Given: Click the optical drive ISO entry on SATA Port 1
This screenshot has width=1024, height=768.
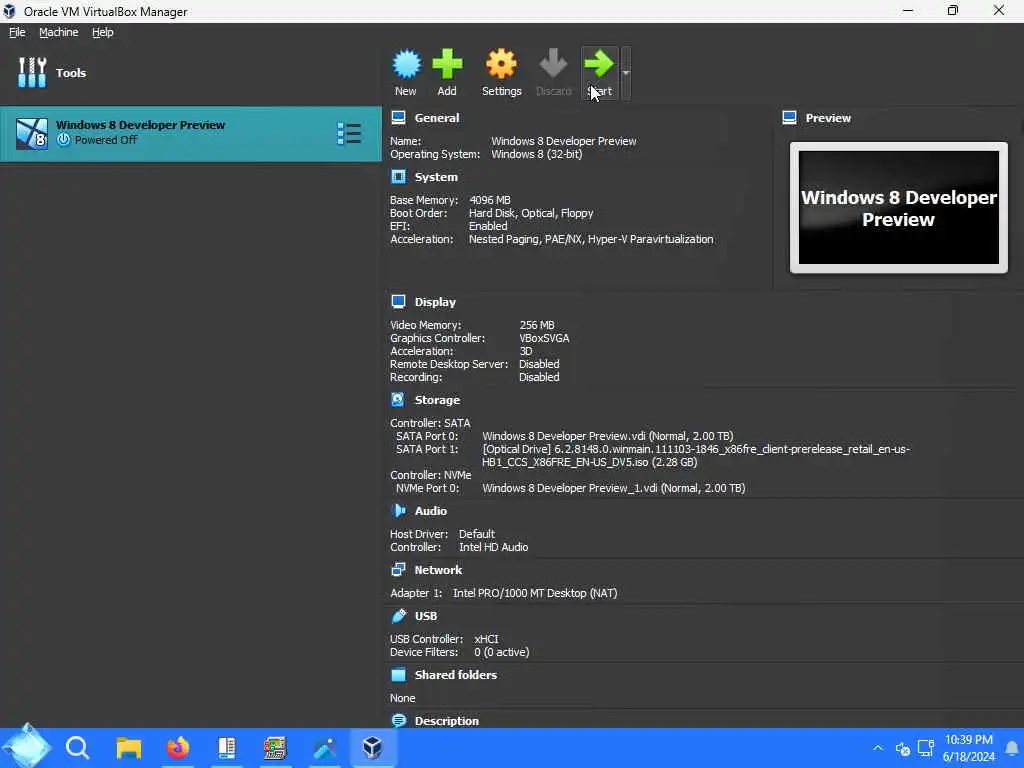Looking at the screenshot, I should 696,455.
